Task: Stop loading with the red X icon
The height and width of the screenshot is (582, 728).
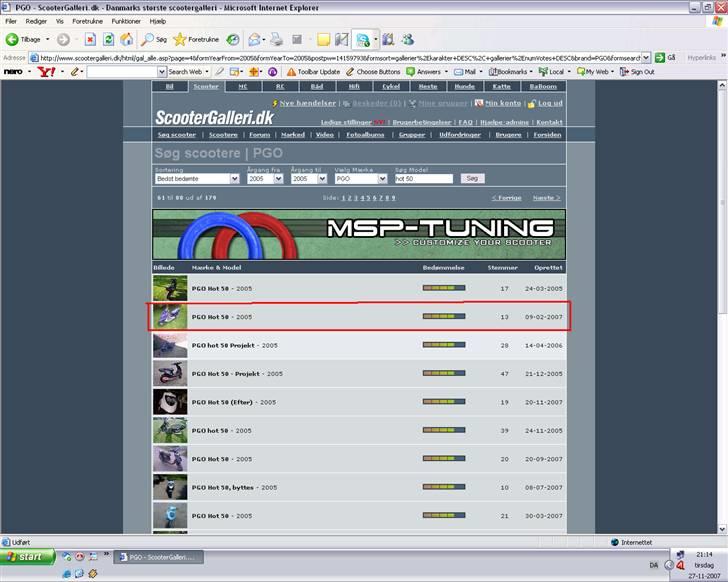Action: click(90, 40)
